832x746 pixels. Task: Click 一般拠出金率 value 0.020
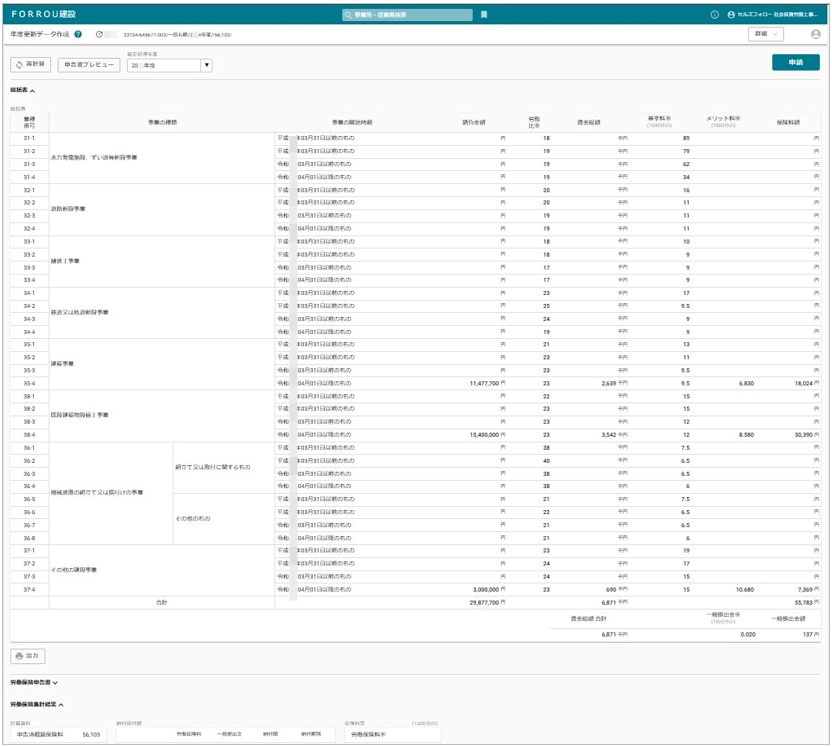point(748,635)
